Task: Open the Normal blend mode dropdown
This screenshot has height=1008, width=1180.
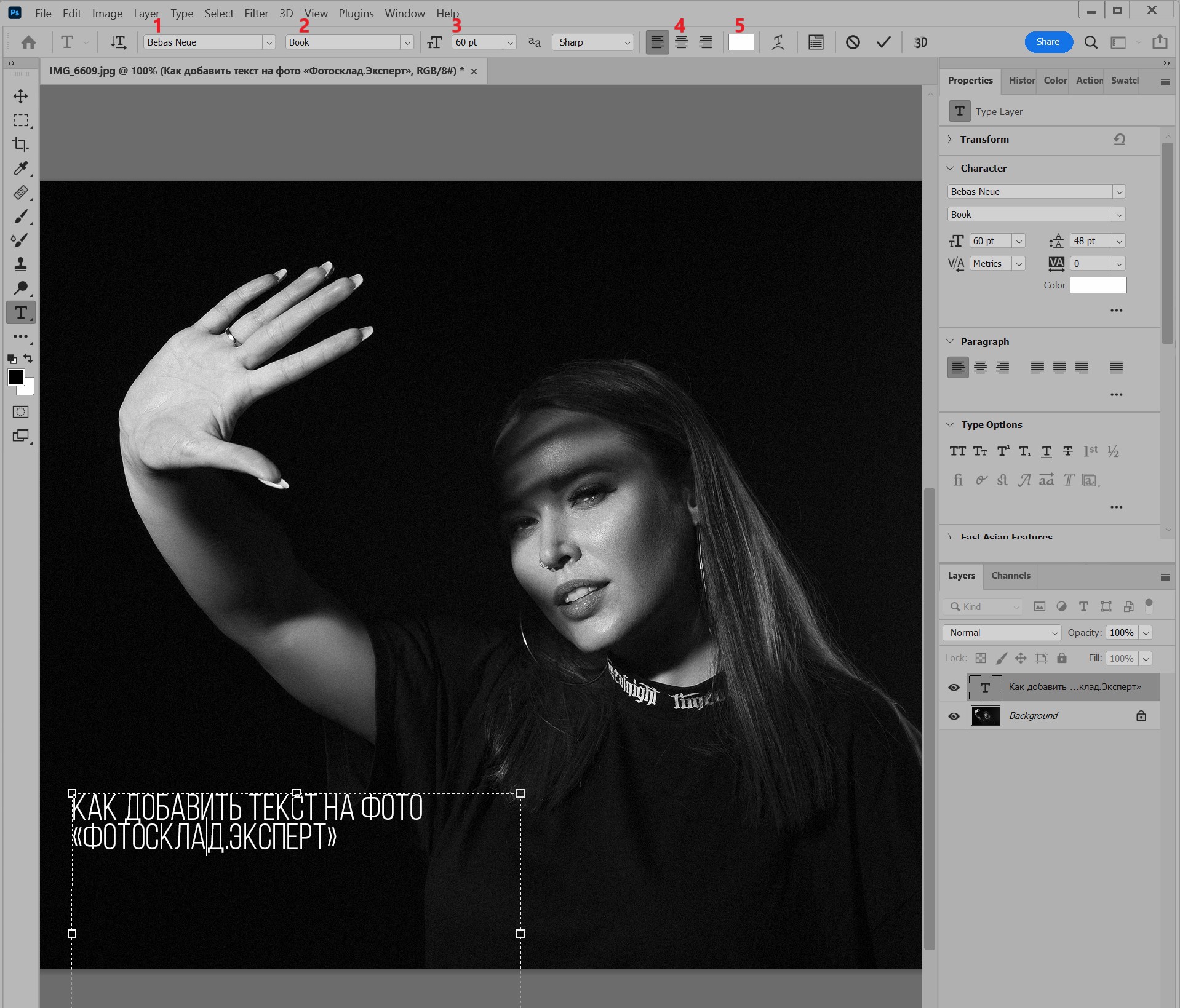Action: click(x=1002, y=632)
